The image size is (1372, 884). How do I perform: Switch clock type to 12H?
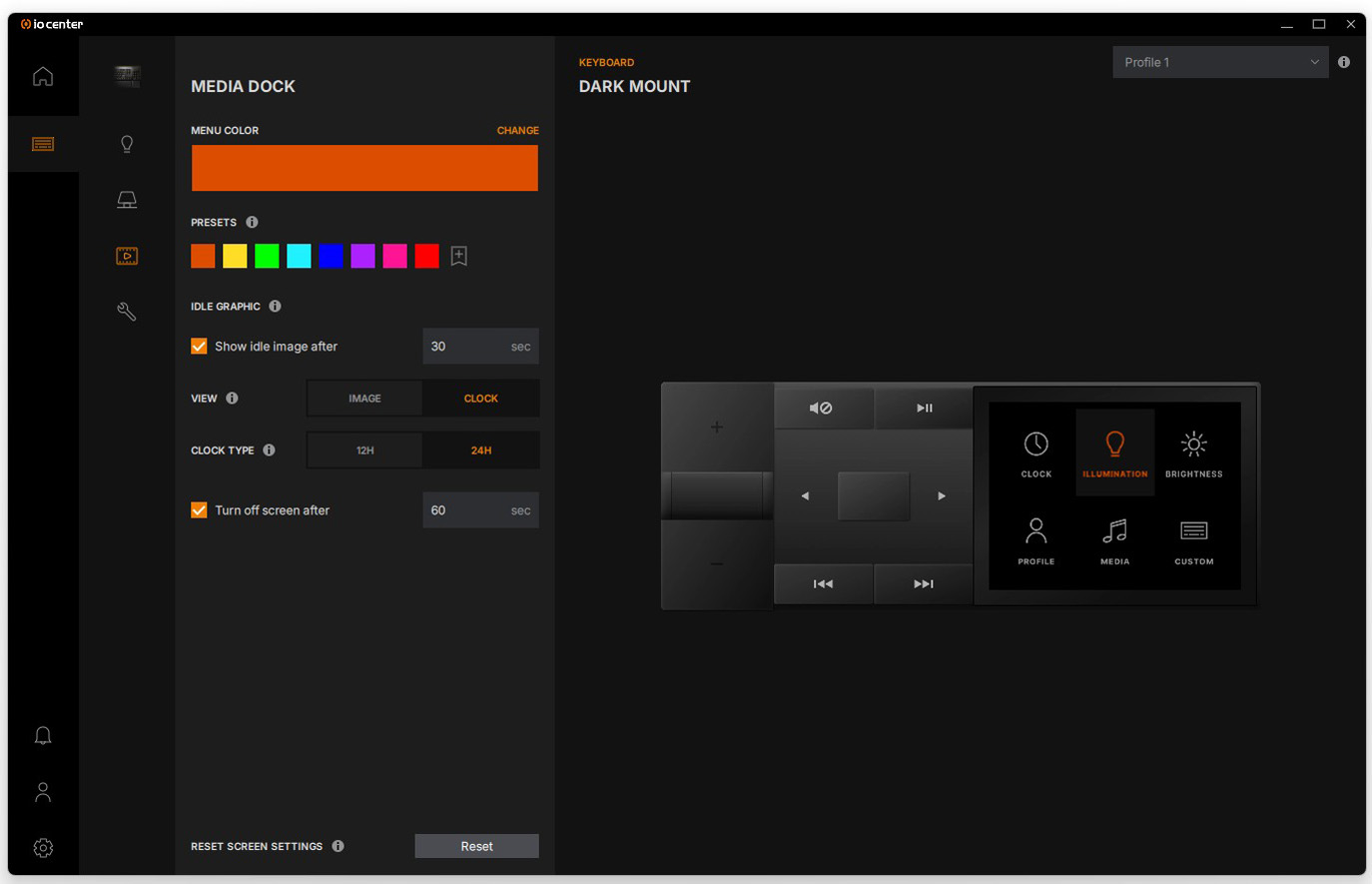(x=365, y=450)
